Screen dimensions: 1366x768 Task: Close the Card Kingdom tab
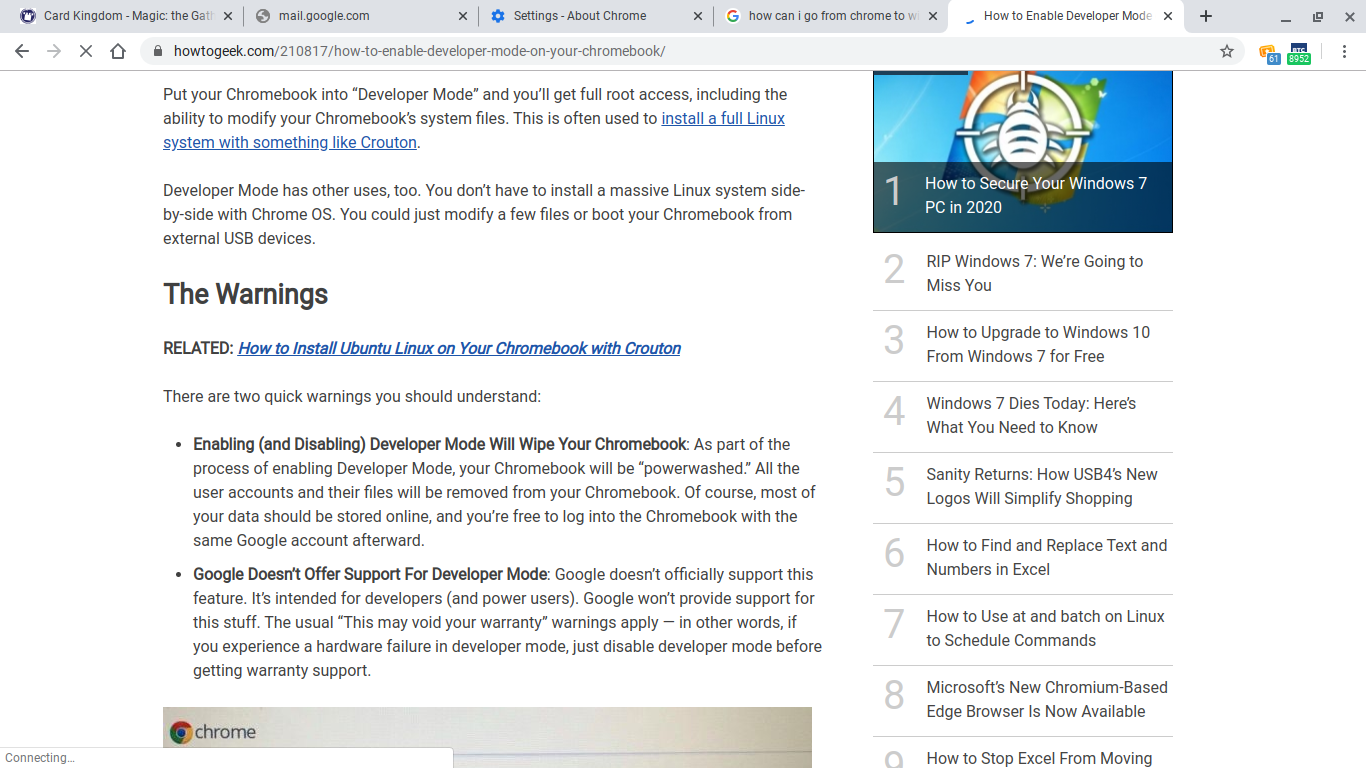228,16
